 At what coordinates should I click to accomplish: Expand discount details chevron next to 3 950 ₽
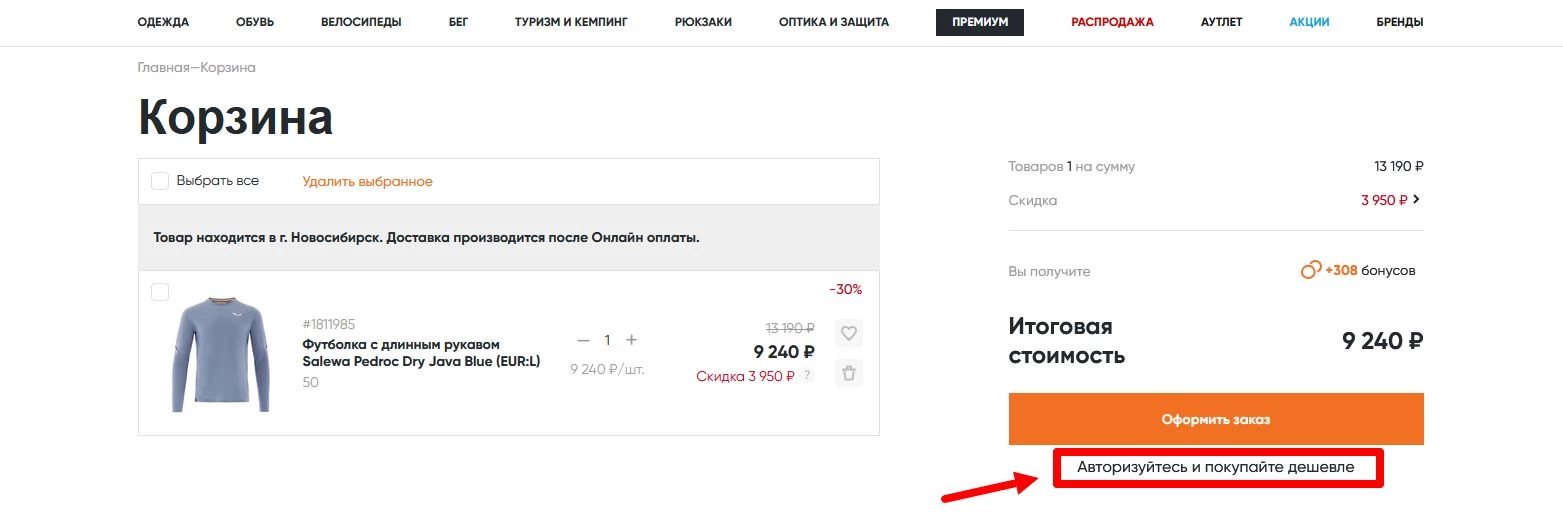pyautogui.click(x=1417, y=199)
